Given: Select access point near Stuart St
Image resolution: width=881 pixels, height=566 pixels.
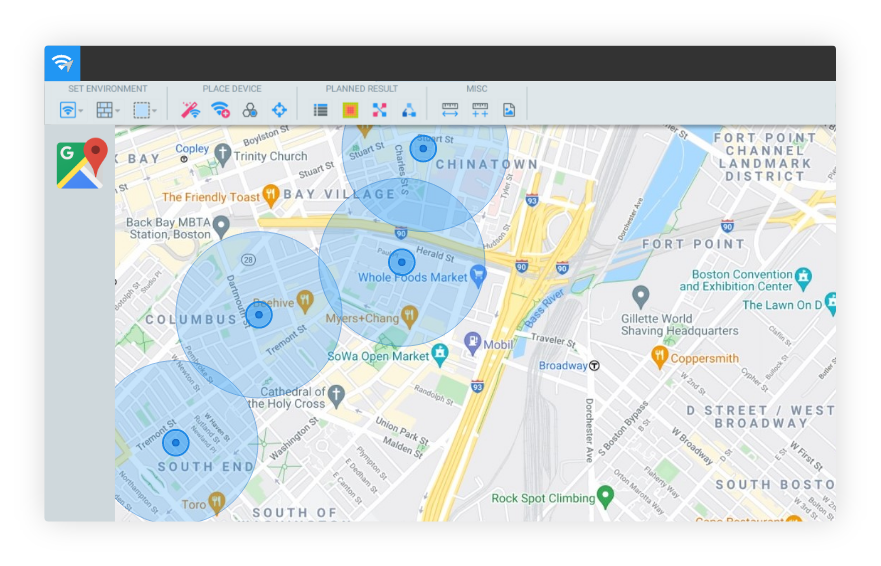Looking at the screenshot, I should click(x=423, y=148).
